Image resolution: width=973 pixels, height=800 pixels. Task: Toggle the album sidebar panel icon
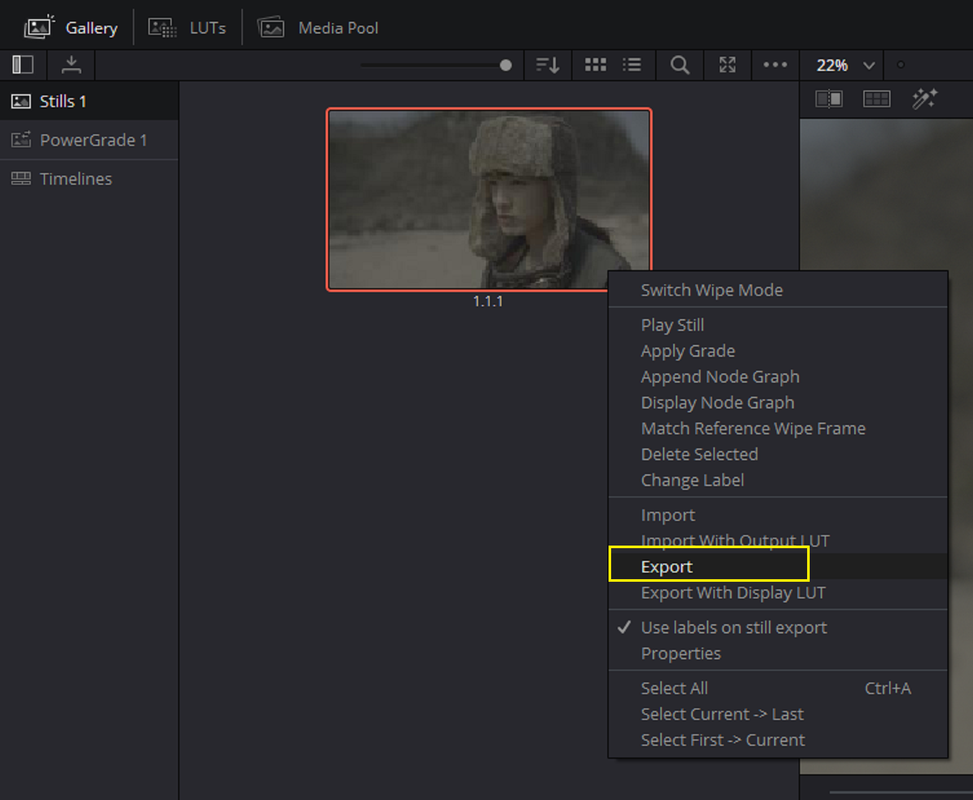(x=23, y=65)
